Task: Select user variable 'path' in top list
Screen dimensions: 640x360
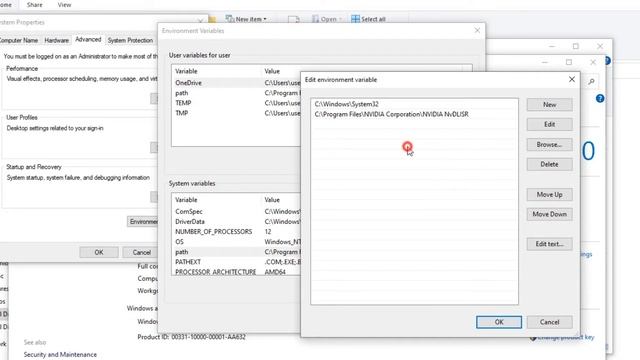Action: (236, 93)
